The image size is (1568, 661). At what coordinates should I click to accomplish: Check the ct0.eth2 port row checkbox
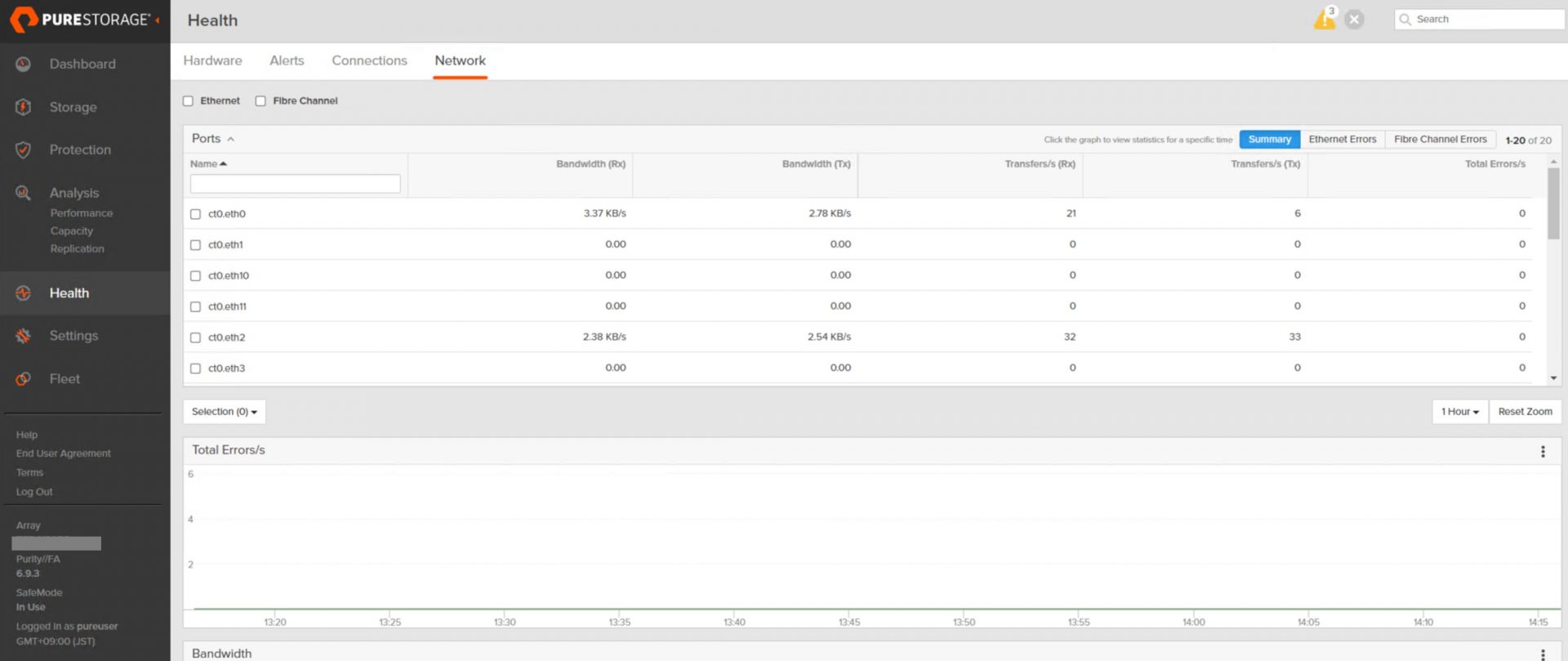tap(195, 337)
